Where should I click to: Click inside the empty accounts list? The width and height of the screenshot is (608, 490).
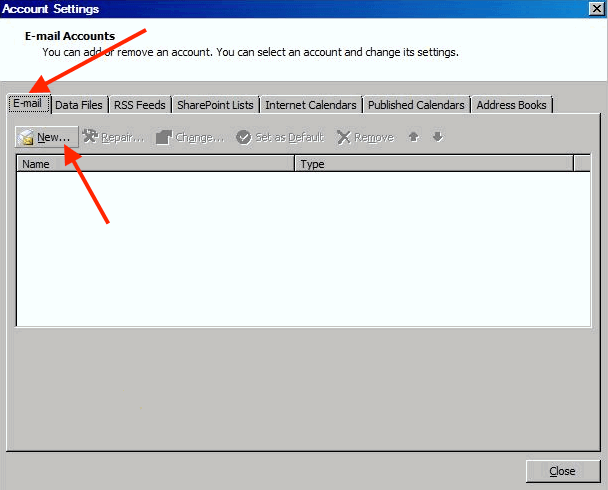(304, 249)
